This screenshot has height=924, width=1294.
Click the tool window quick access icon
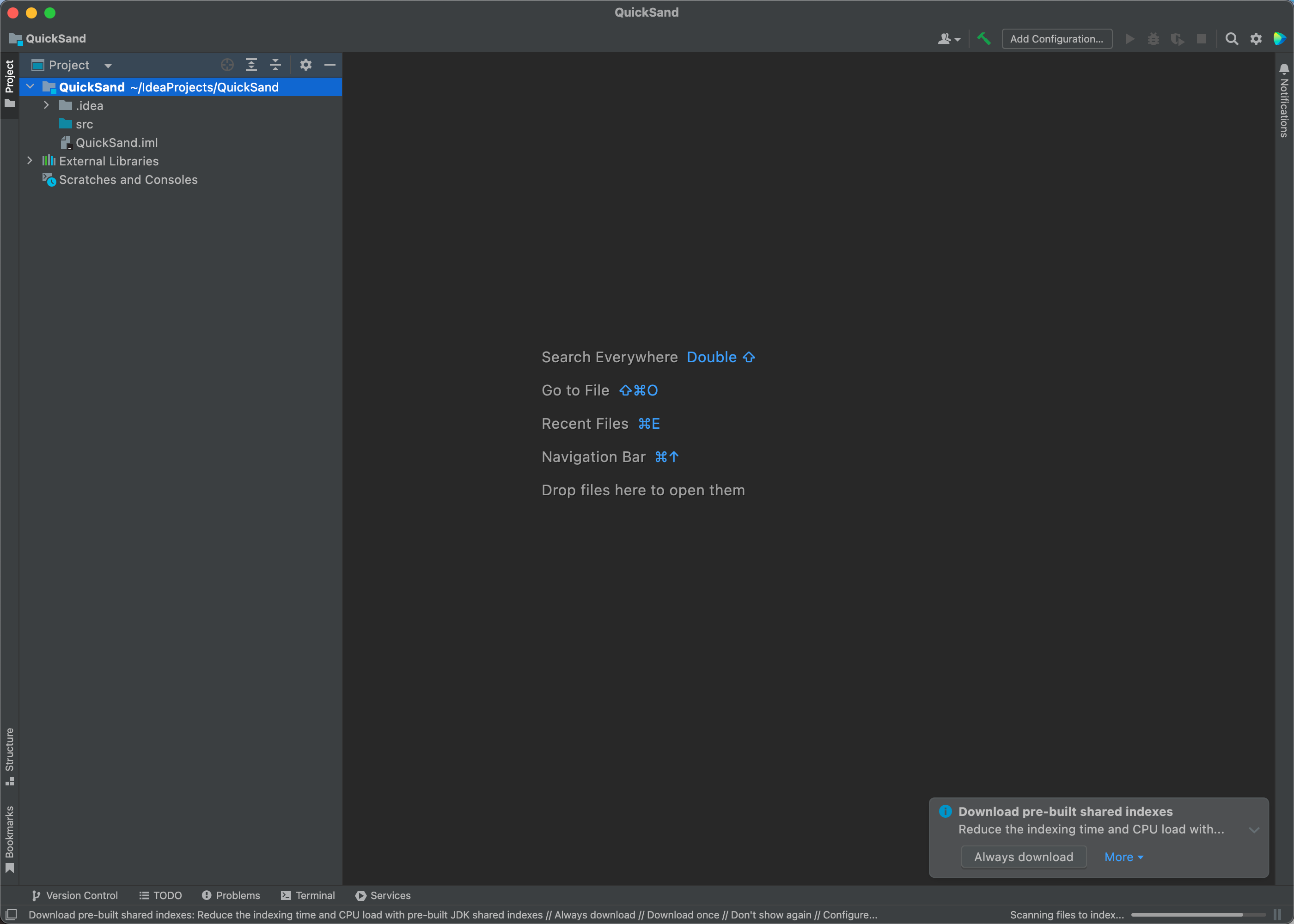tap(11, 915)
